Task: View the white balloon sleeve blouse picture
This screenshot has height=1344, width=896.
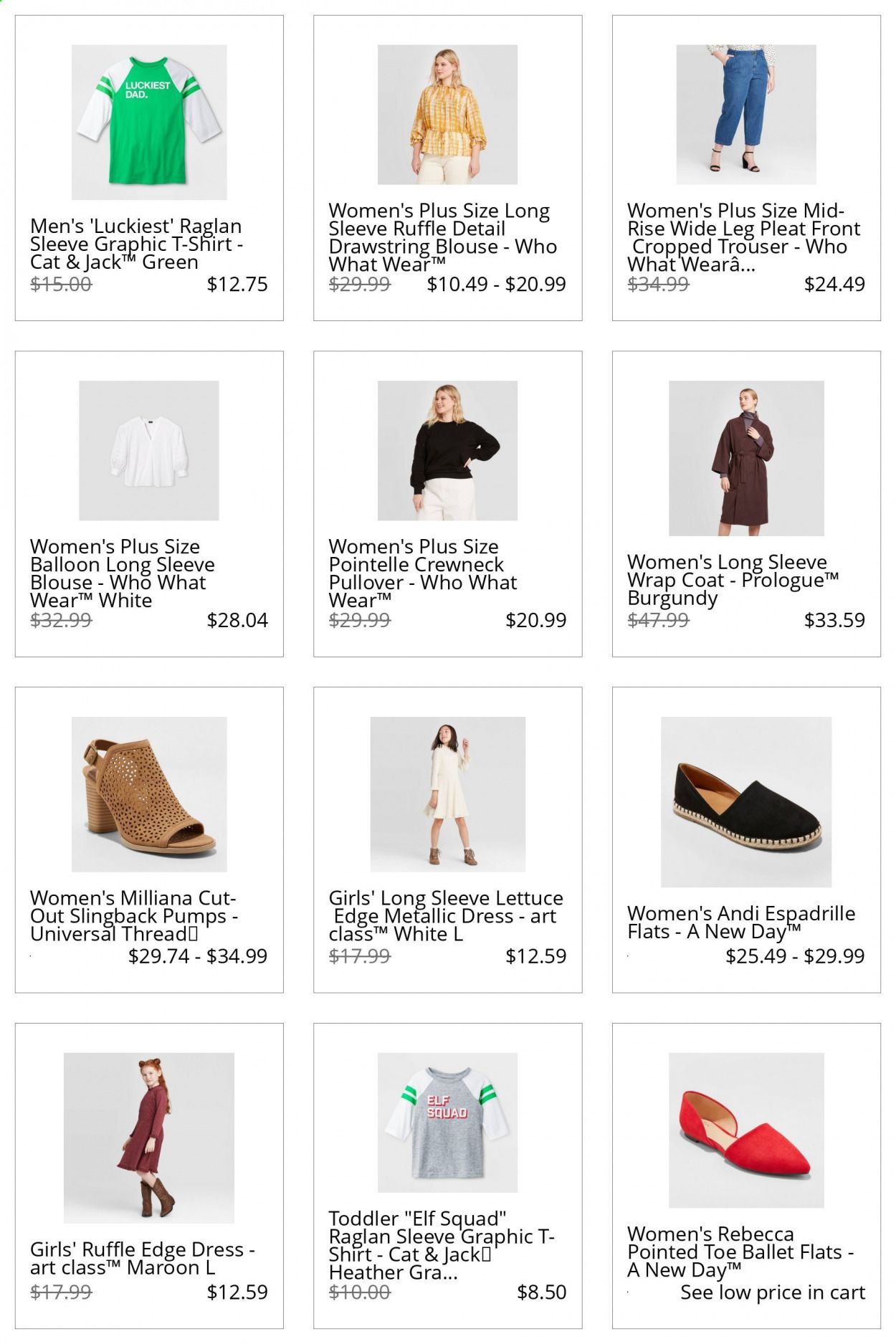Action: [x=149, y=450]
